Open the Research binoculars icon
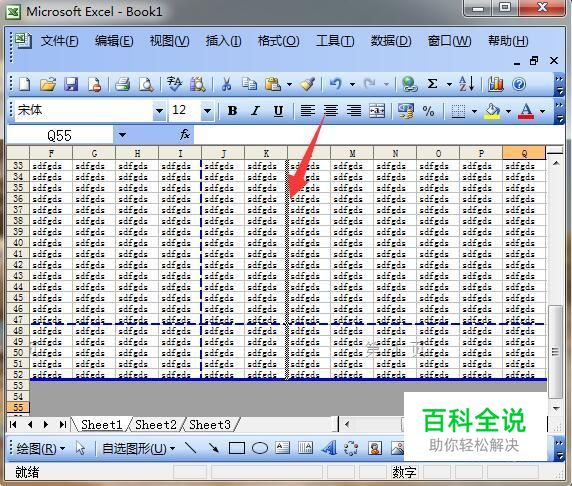 (x=198, y=84)
